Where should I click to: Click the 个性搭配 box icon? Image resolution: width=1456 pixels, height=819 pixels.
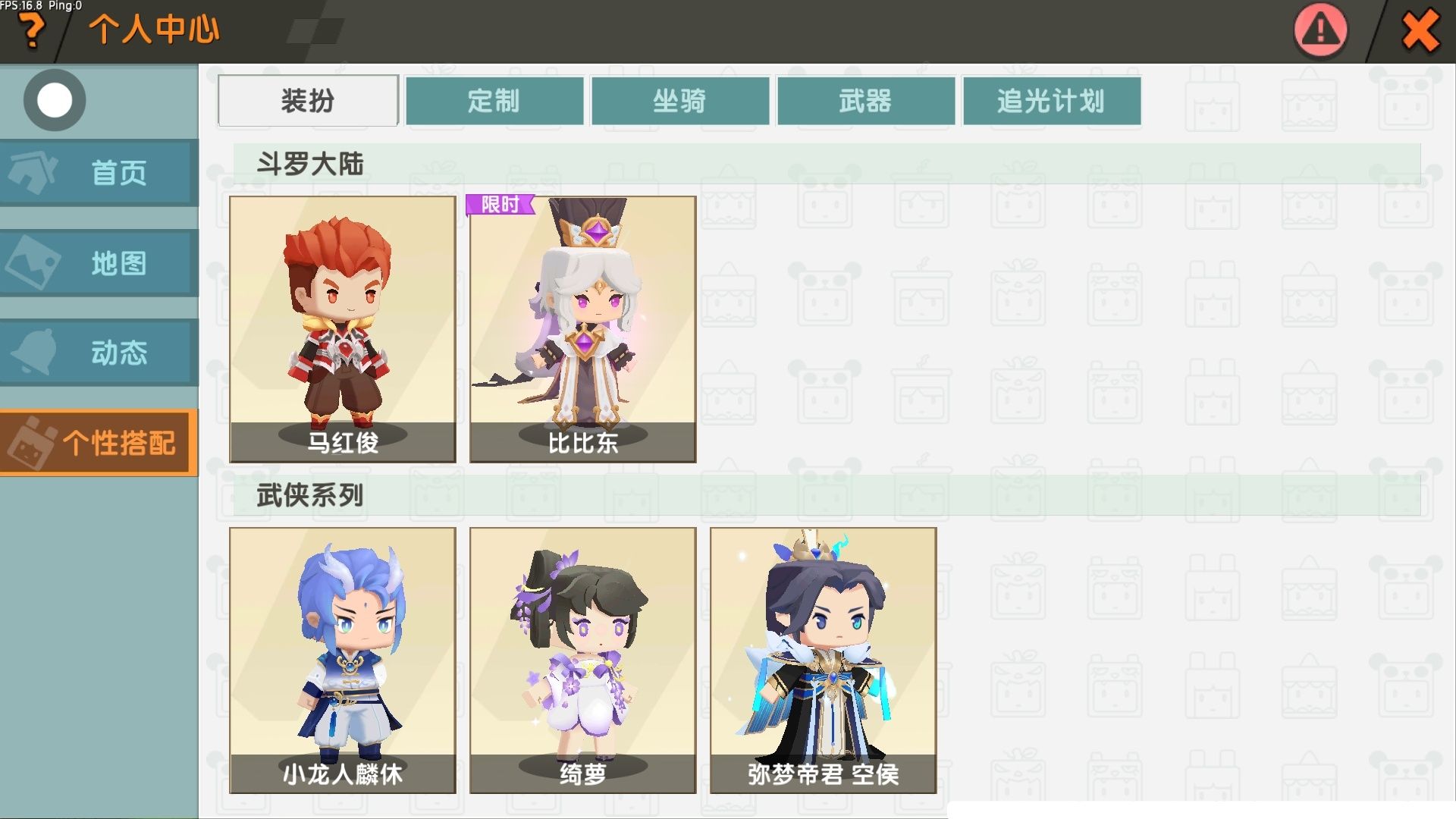point(32,443)
